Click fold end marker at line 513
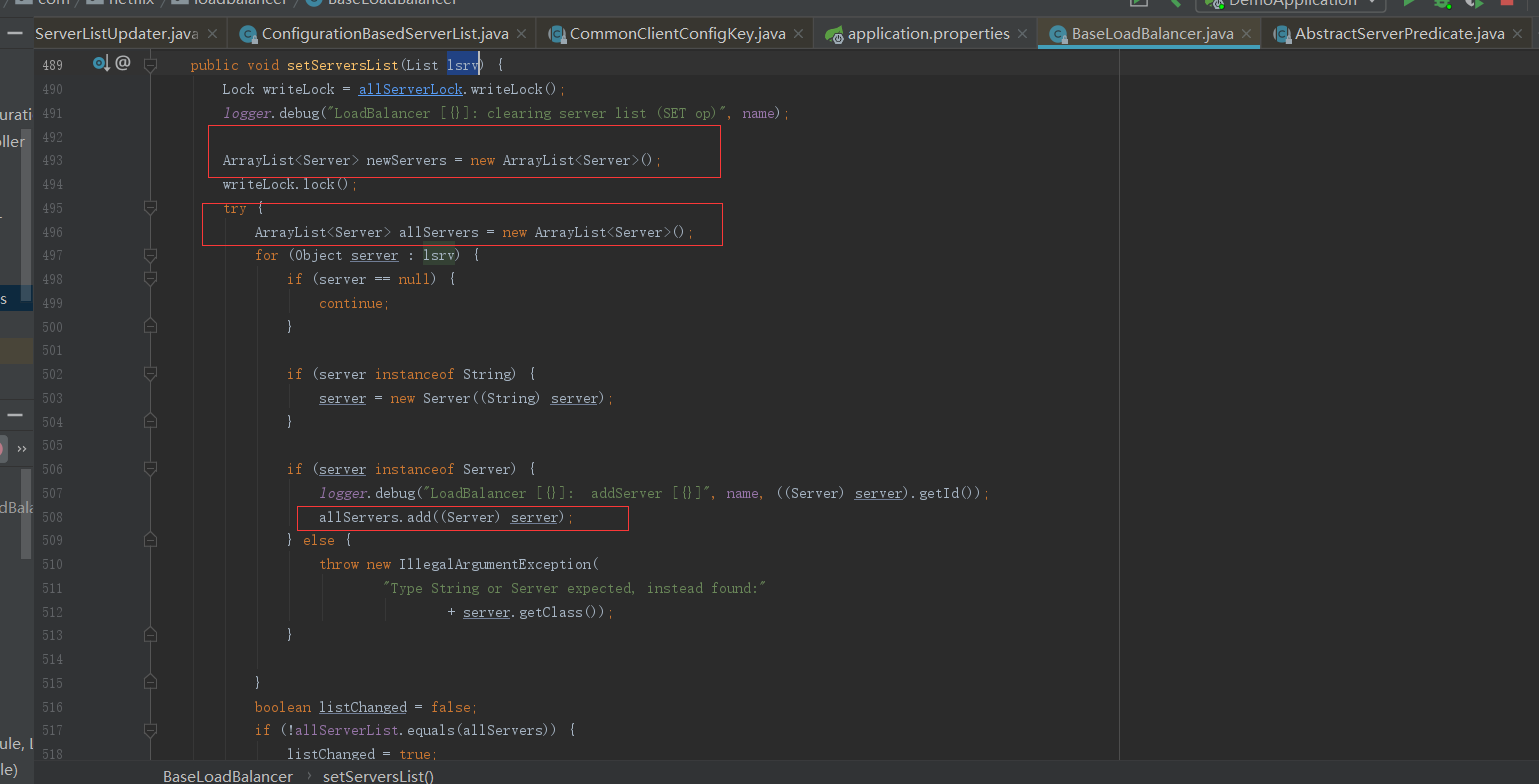The height and width of the screenshot is (784, 1539). [x=150, y=634]
